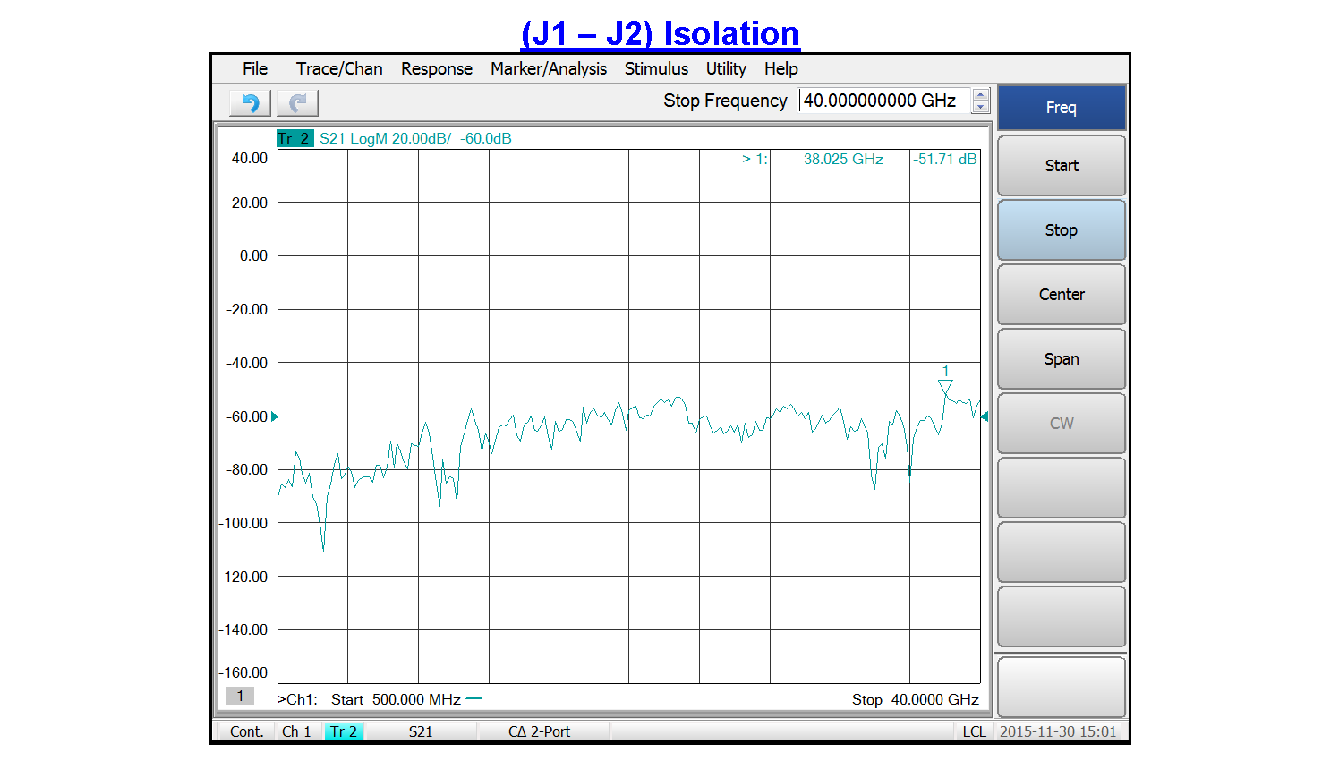Image resolution: width=1341 pixels, height=762 pixels.
Task: Open the Trace/Chan menu
Action: 340,69
